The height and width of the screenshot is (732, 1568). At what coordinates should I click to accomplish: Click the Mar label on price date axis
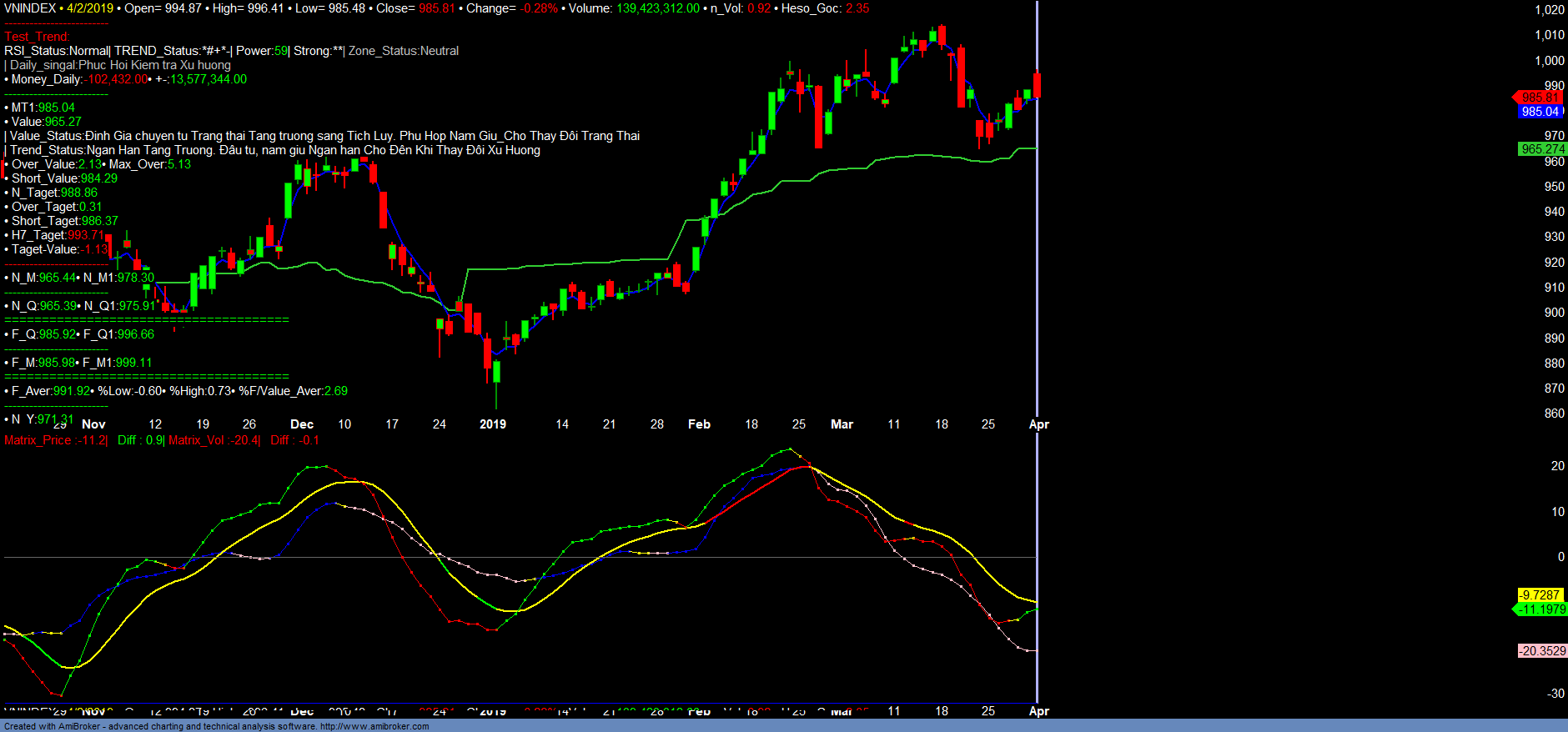pyautogui.click(x=842, y=424)
